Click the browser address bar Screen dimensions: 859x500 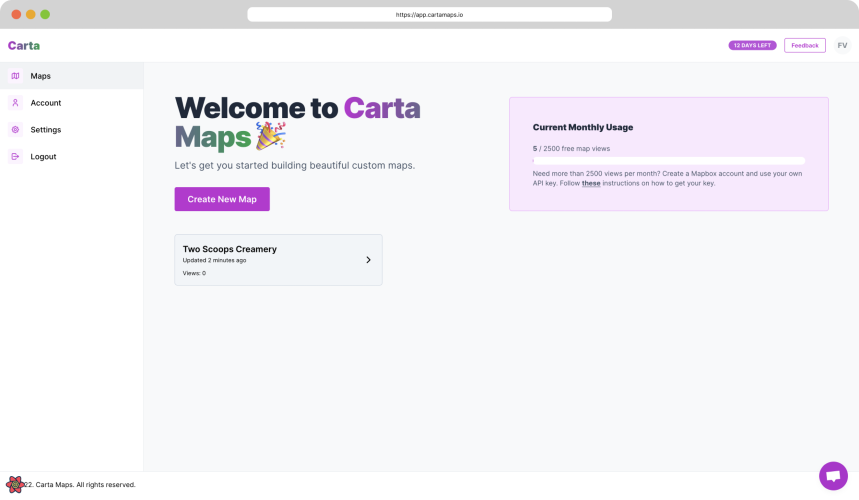pos(430,15)
